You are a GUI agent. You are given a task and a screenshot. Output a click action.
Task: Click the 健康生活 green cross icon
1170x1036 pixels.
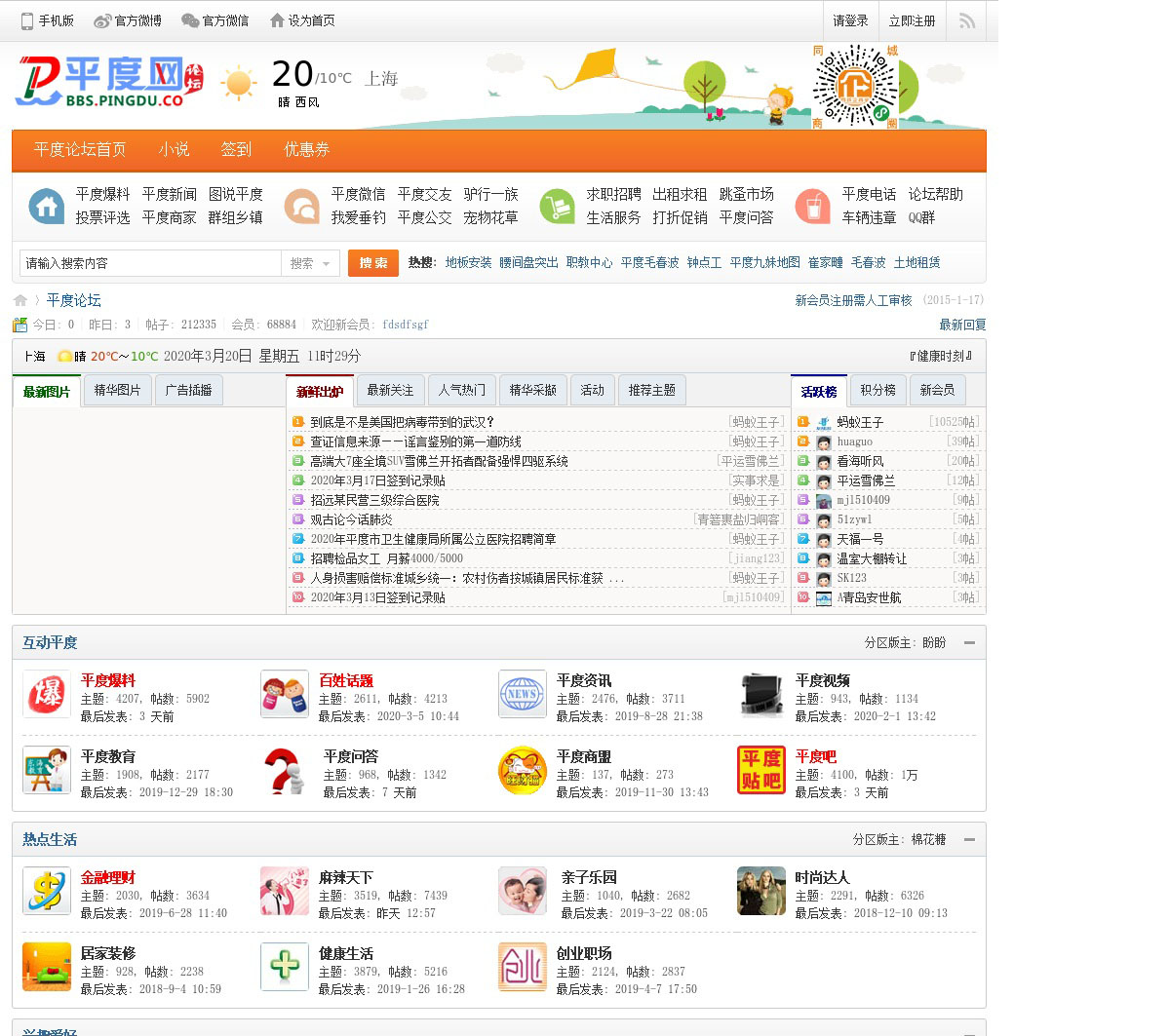coord(285,968)
